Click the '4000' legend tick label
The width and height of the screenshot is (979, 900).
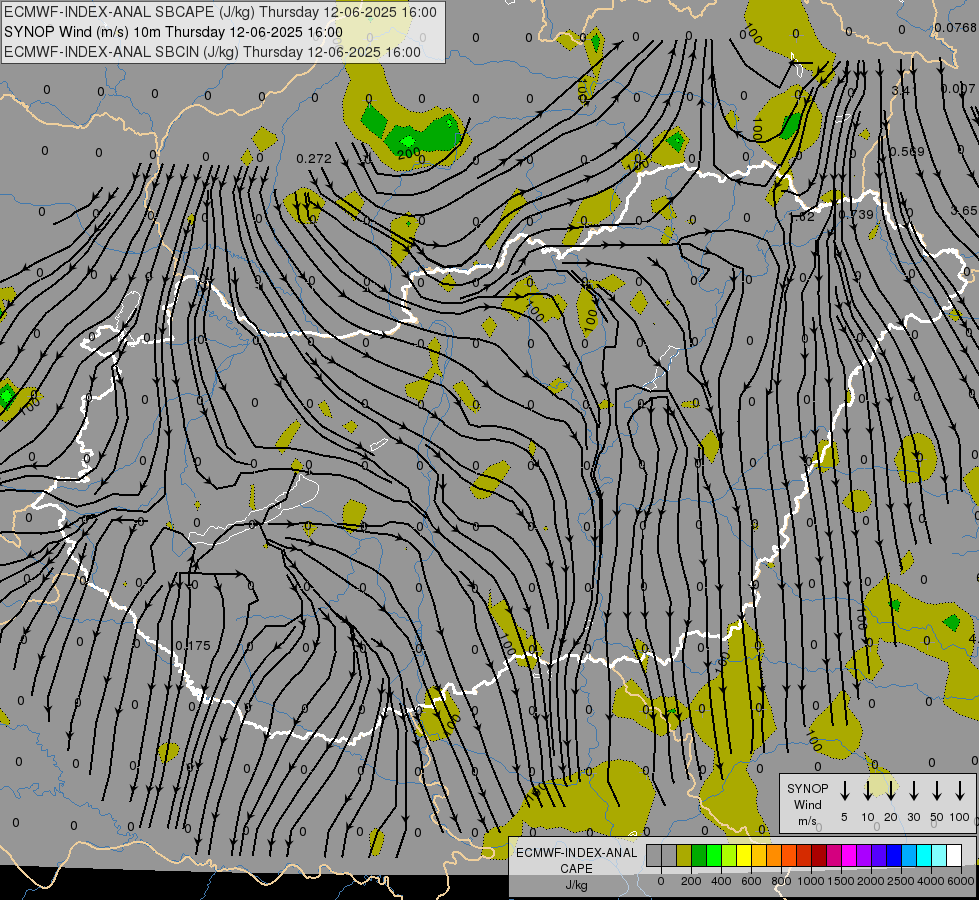pyautogui.click(x=932, y=881)
